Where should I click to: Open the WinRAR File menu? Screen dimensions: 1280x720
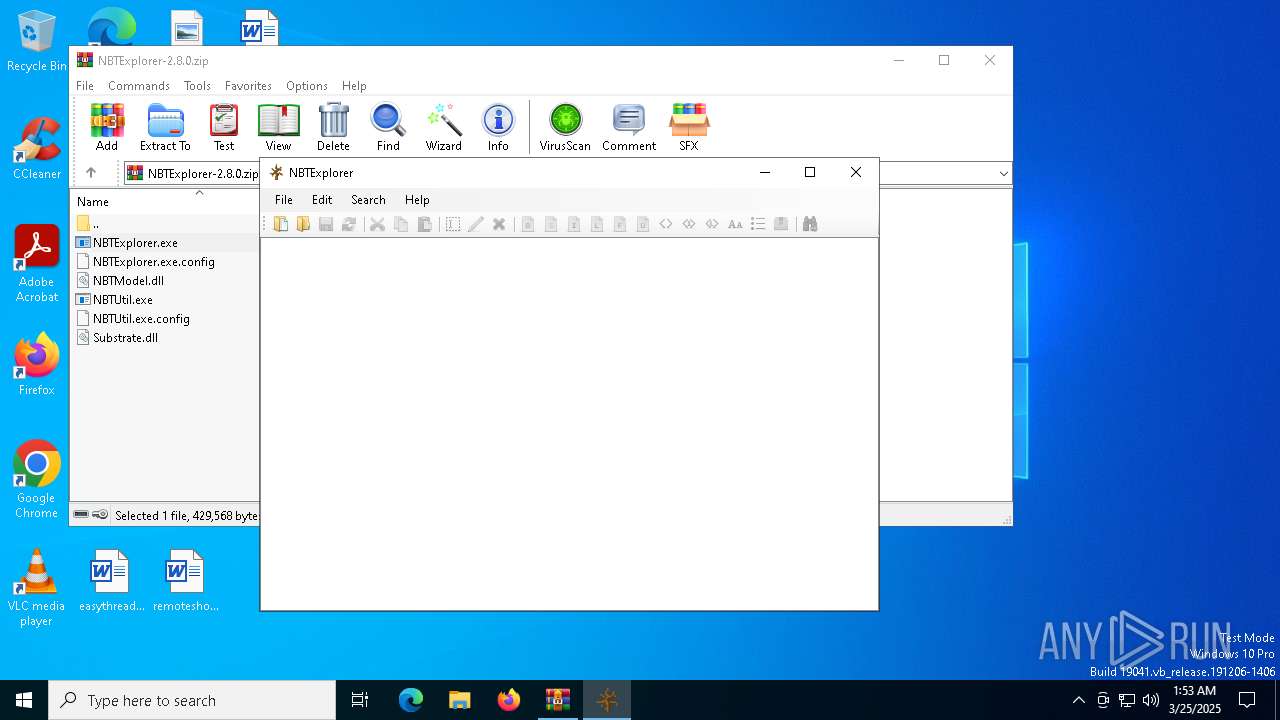pos(85,86)
